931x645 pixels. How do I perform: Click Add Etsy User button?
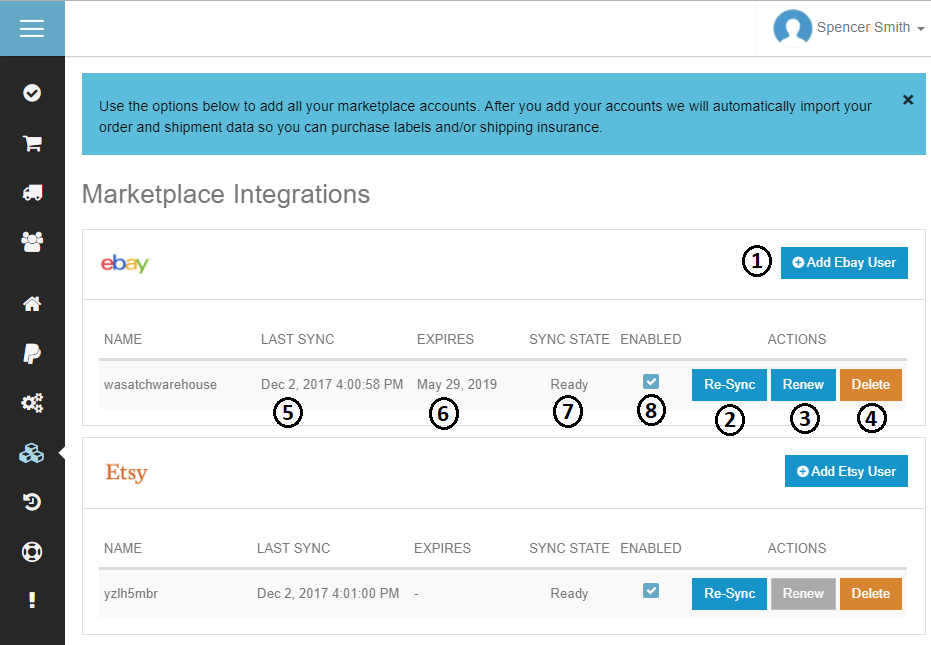pyautogui.click(x=846, y=471)
